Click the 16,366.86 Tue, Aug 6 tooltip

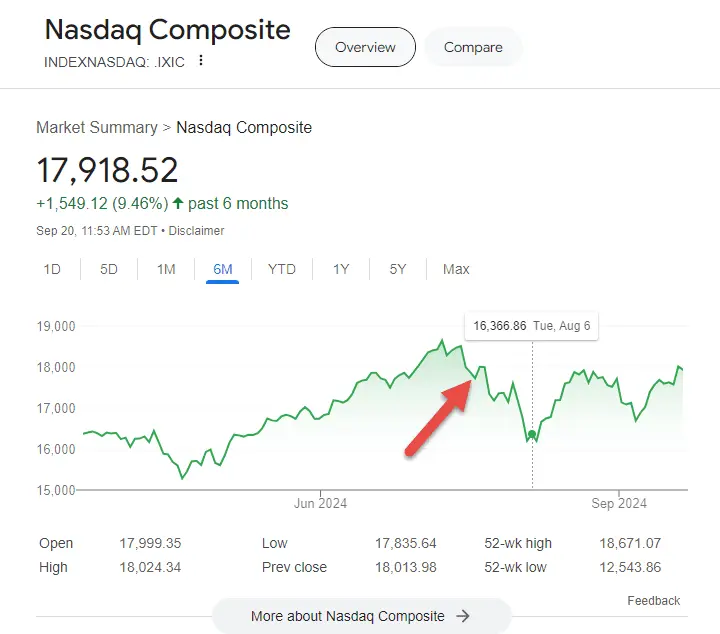click(531, 326)
